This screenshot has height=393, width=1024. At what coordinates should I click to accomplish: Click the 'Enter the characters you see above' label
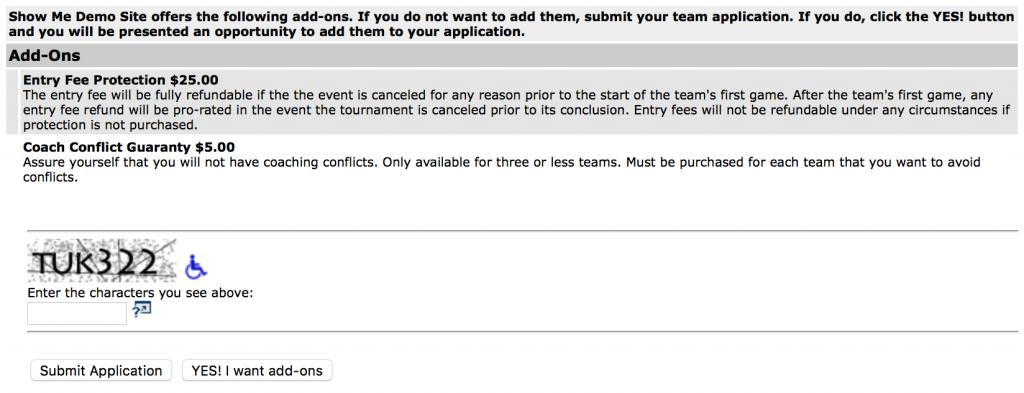(x=140, y=292)
